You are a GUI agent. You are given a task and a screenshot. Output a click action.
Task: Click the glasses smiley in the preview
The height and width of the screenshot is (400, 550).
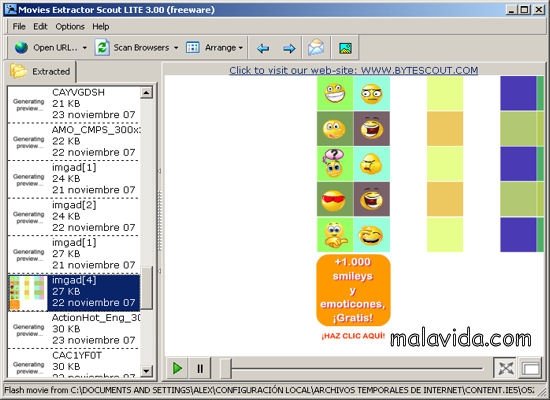[x=371, y=94]
